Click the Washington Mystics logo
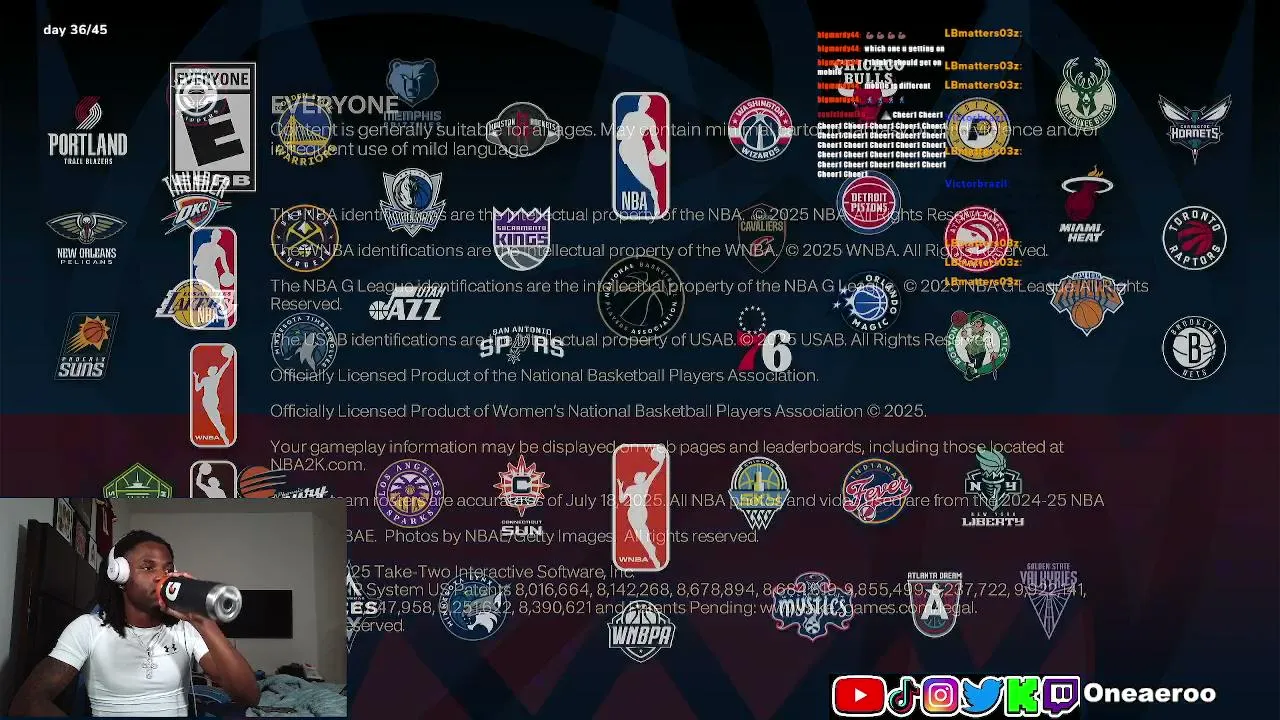1280x720 pixels. click(x=812, y=605)
